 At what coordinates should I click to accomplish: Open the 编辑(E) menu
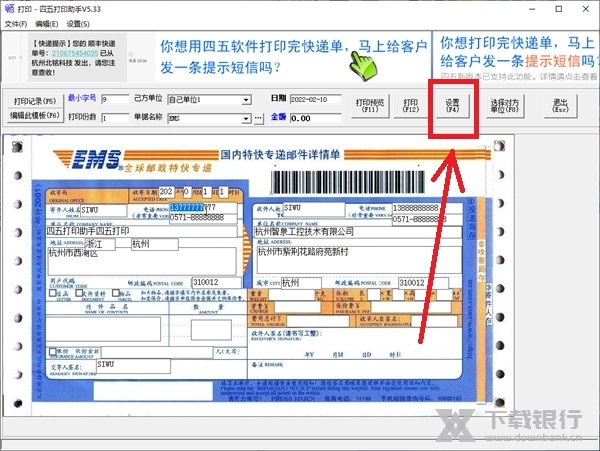pyautogui.click(x=47, y=24)
